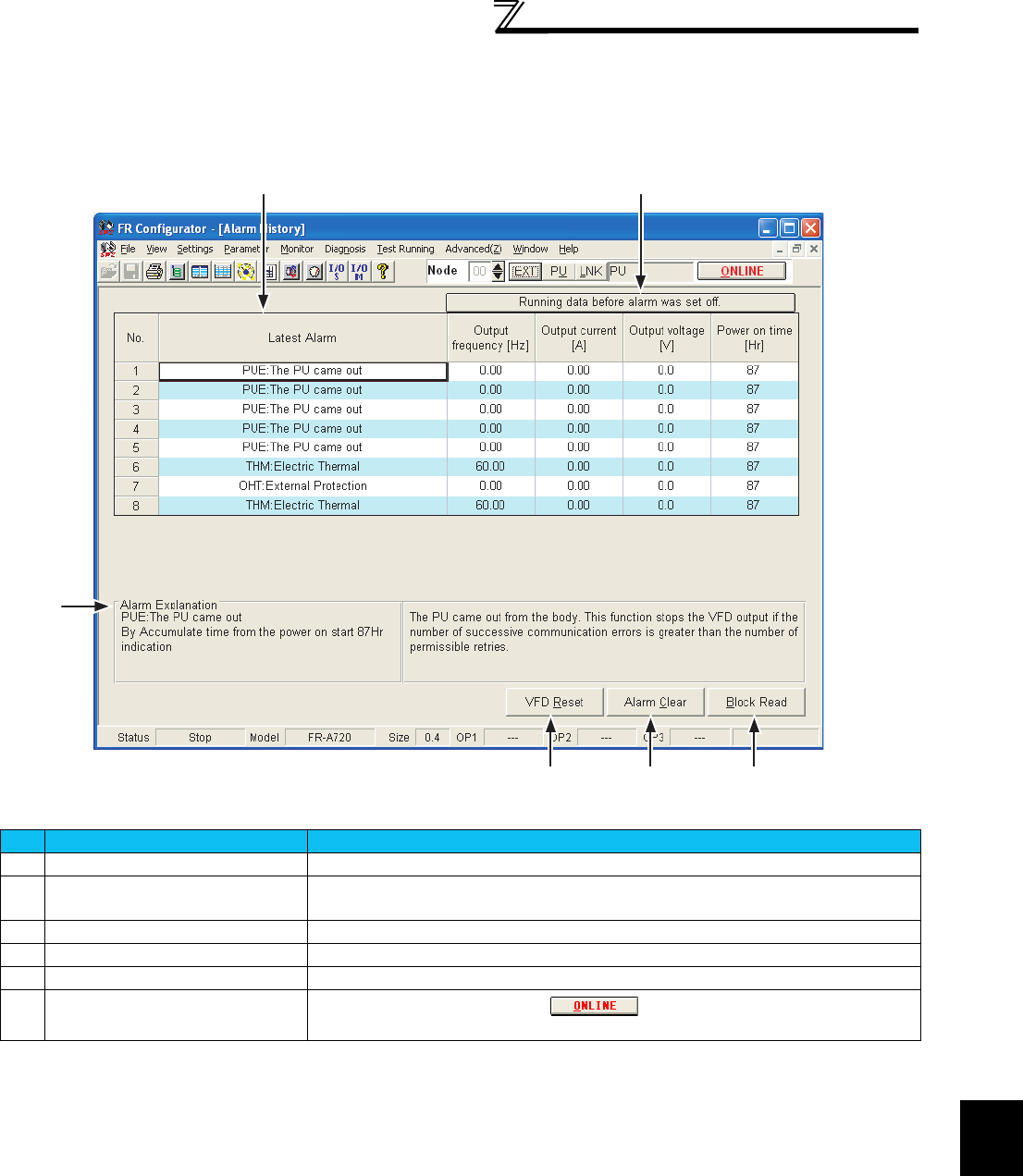The width and height of the screenshot is (1023, 1176).
Task: Click the Print toolbar icon
Action: [x=154, y=271]
